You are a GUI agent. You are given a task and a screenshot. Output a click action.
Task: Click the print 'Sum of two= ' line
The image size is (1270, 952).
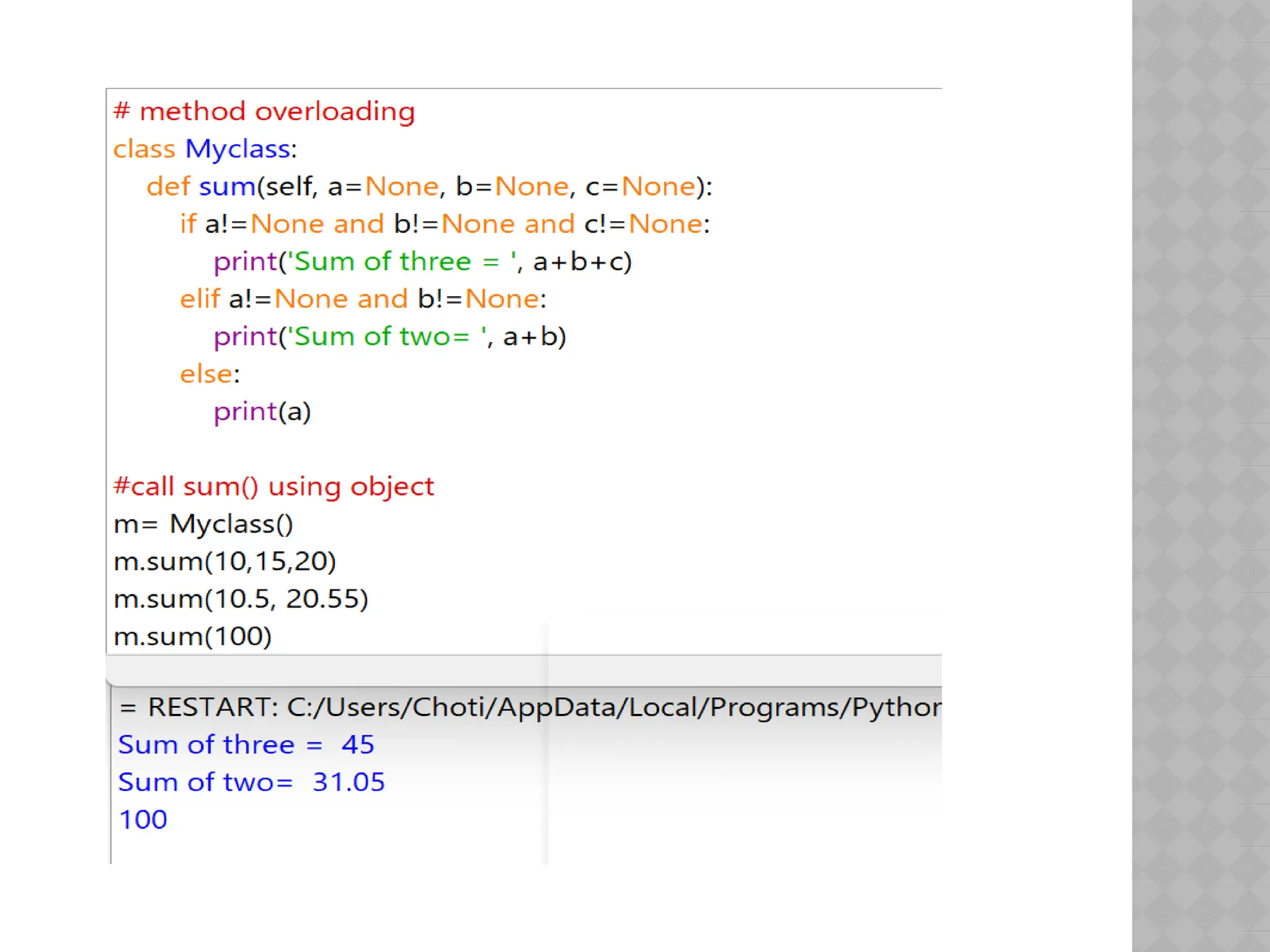pyautogui.click(x=390, y=337)
